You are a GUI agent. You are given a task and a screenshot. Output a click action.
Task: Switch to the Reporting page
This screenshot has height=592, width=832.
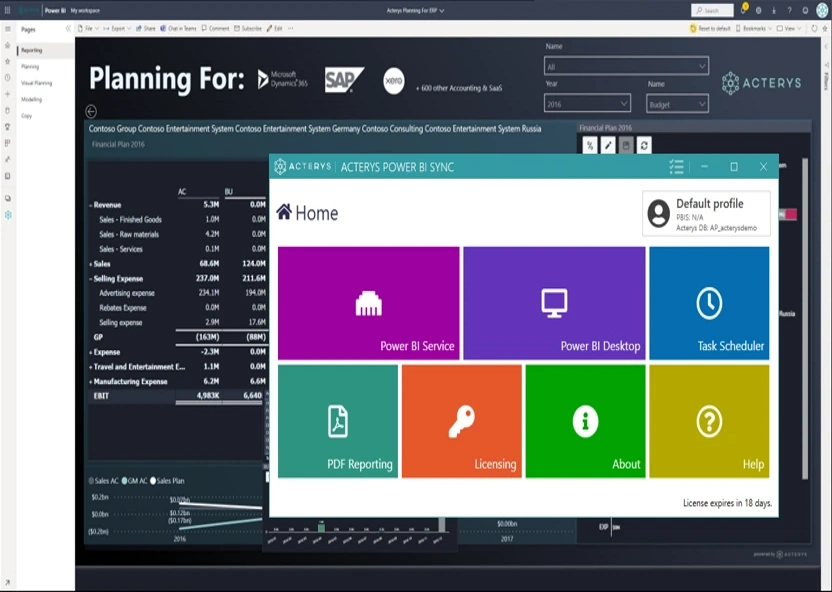(x=46, y=50)
